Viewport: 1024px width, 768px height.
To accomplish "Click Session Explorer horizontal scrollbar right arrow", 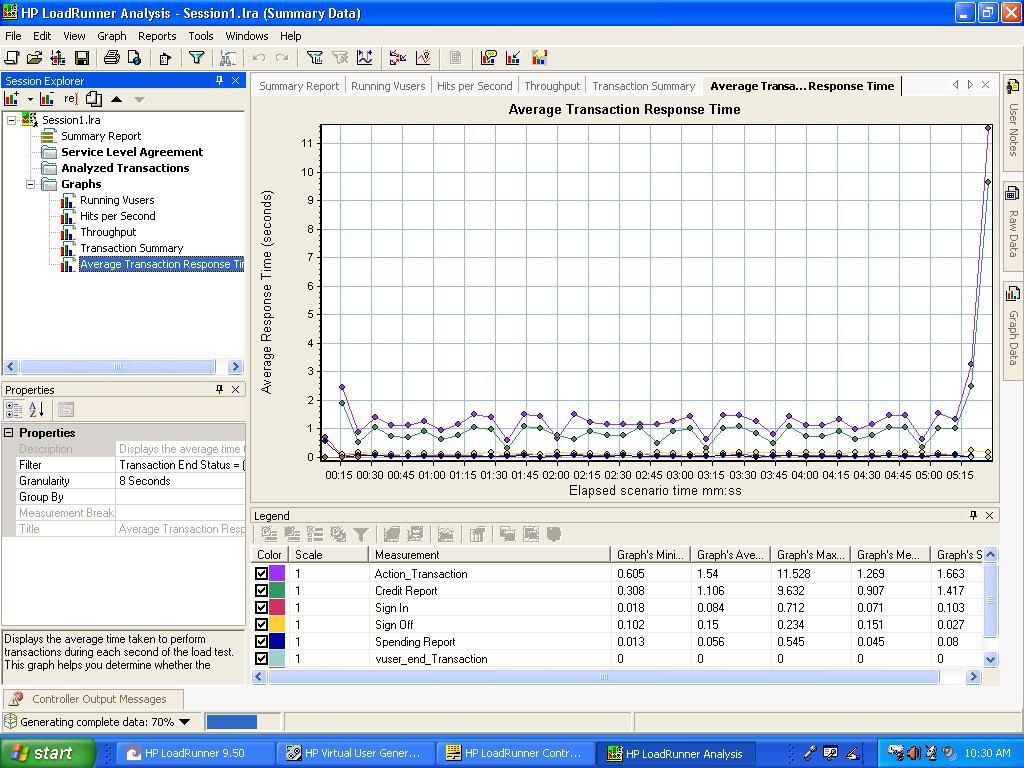I will (236, 367).
